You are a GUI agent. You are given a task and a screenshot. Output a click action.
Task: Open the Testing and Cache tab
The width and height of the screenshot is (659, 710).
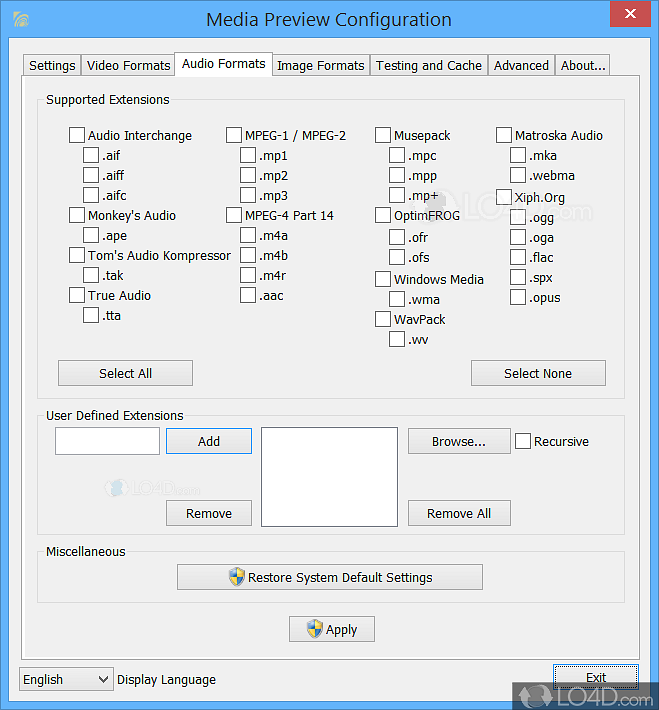(x=428, y=65)
